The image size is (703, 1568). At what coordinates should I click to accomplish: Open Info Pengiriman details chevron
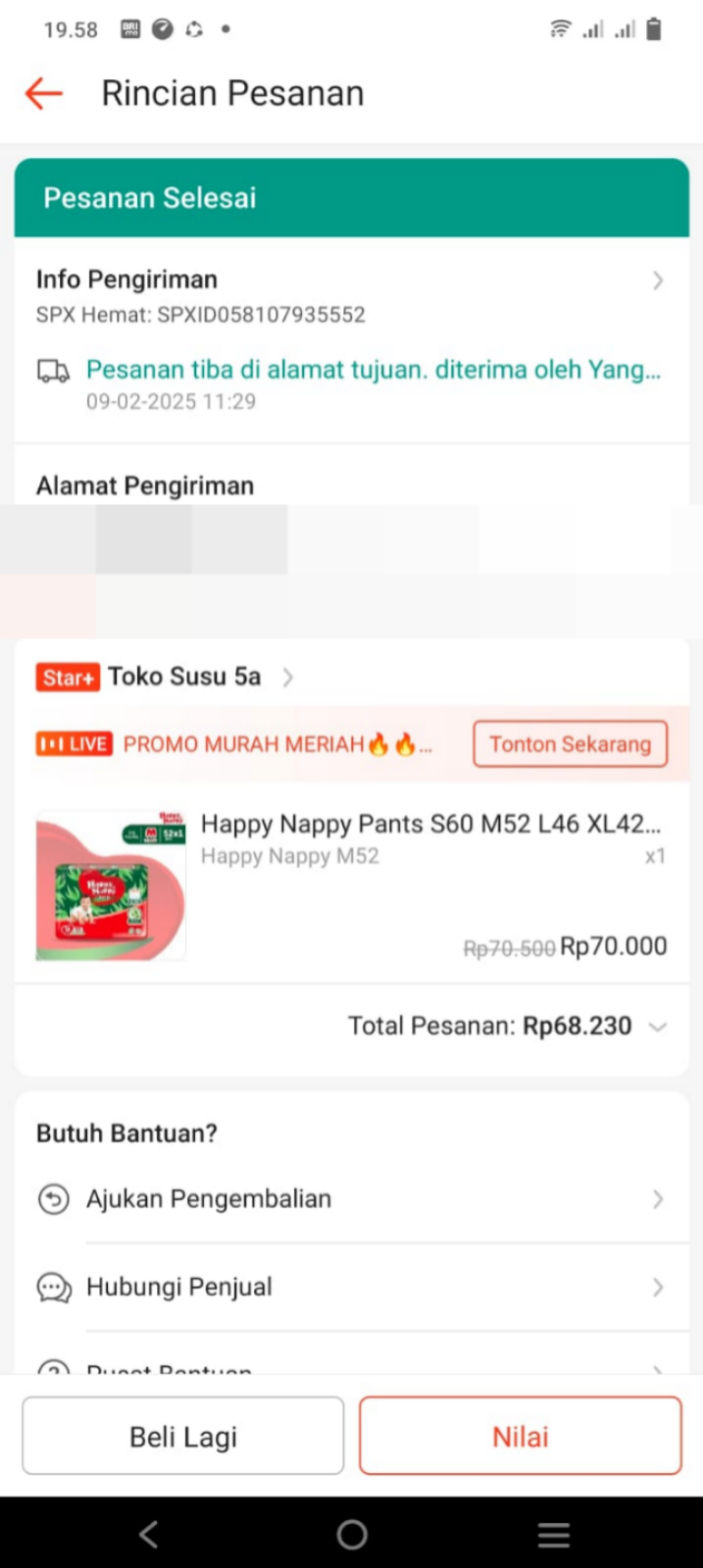click(658, 281)
